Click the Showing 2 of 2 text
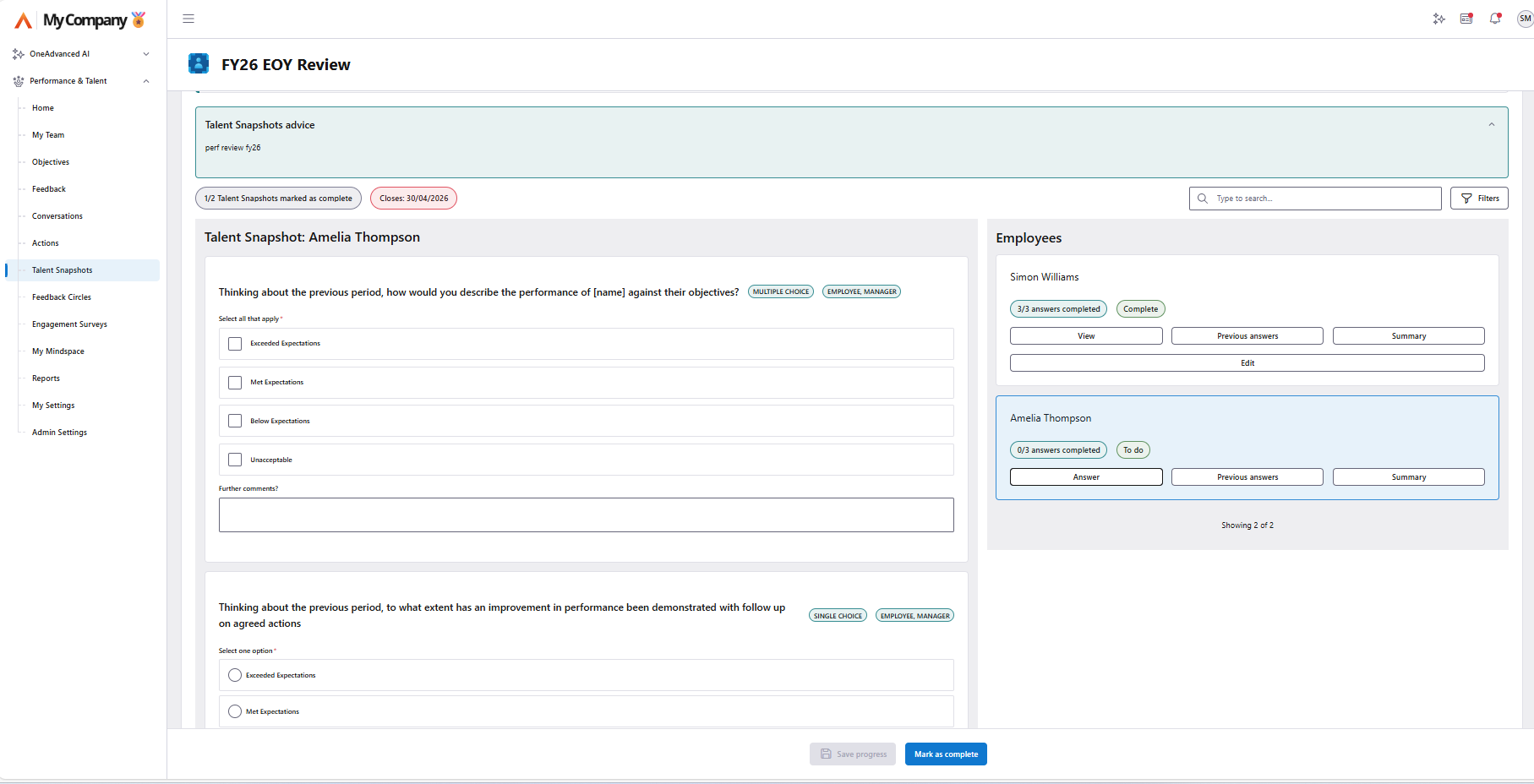This screenshot has height=784, width=1534. pos(1247,525)
